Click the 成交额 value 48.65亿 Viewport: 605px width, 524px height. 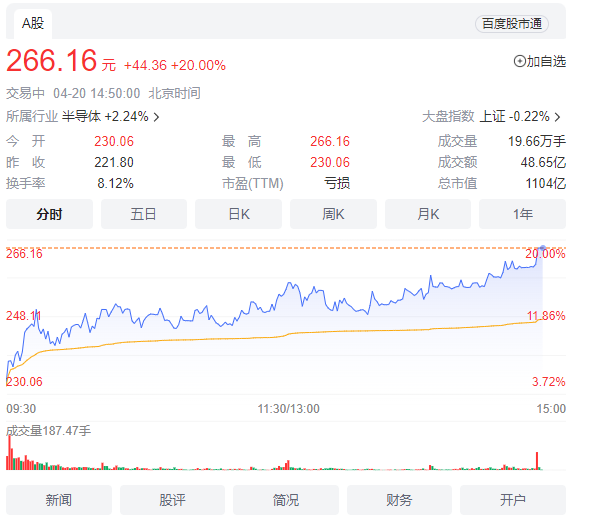543,162
